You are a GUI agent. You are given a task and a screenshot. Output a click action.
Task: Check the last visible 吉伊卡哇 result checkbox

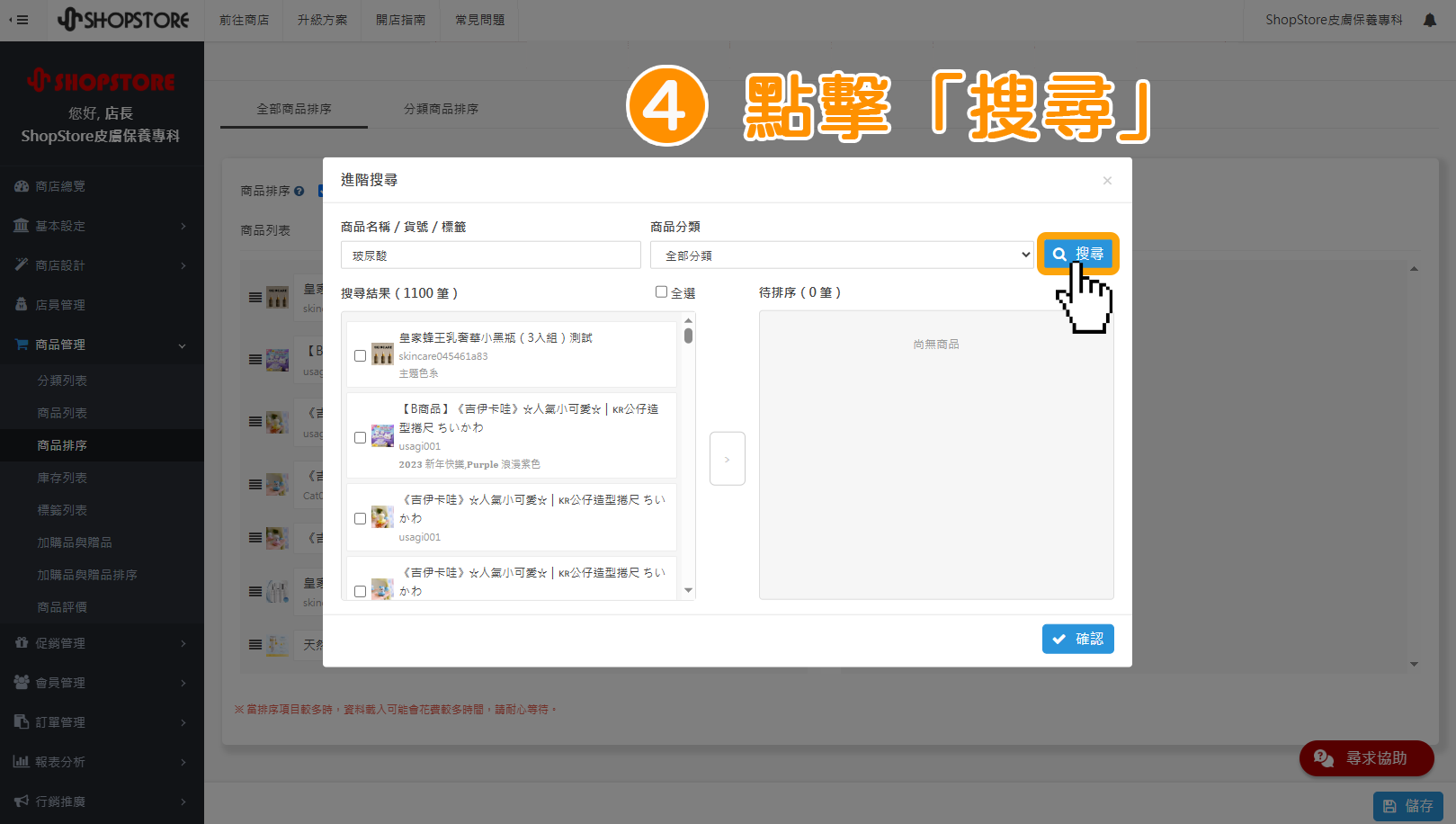pos(361,591)
